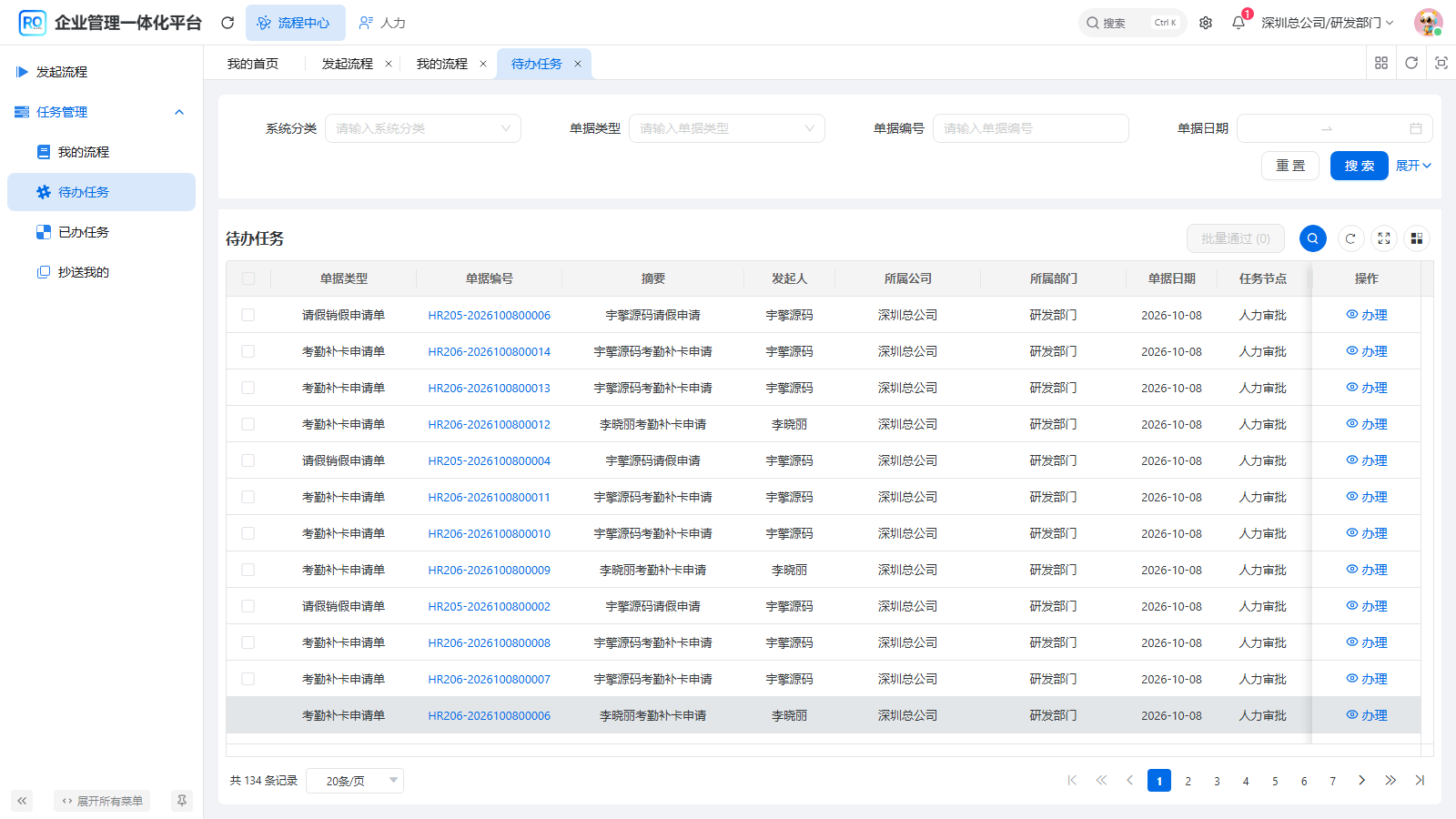Click the 搜索 search button
The width and height of the screenshot is (1456, 819).
point(1360,166)
